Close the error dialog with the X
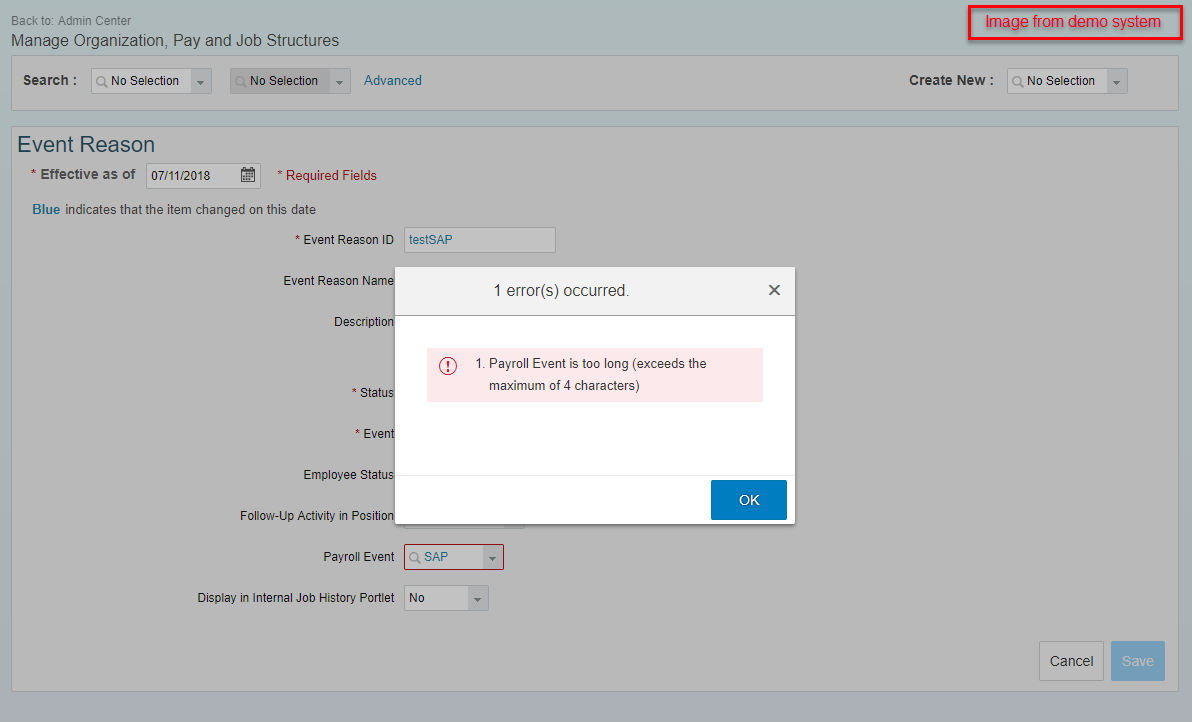 tap(774, 290)
